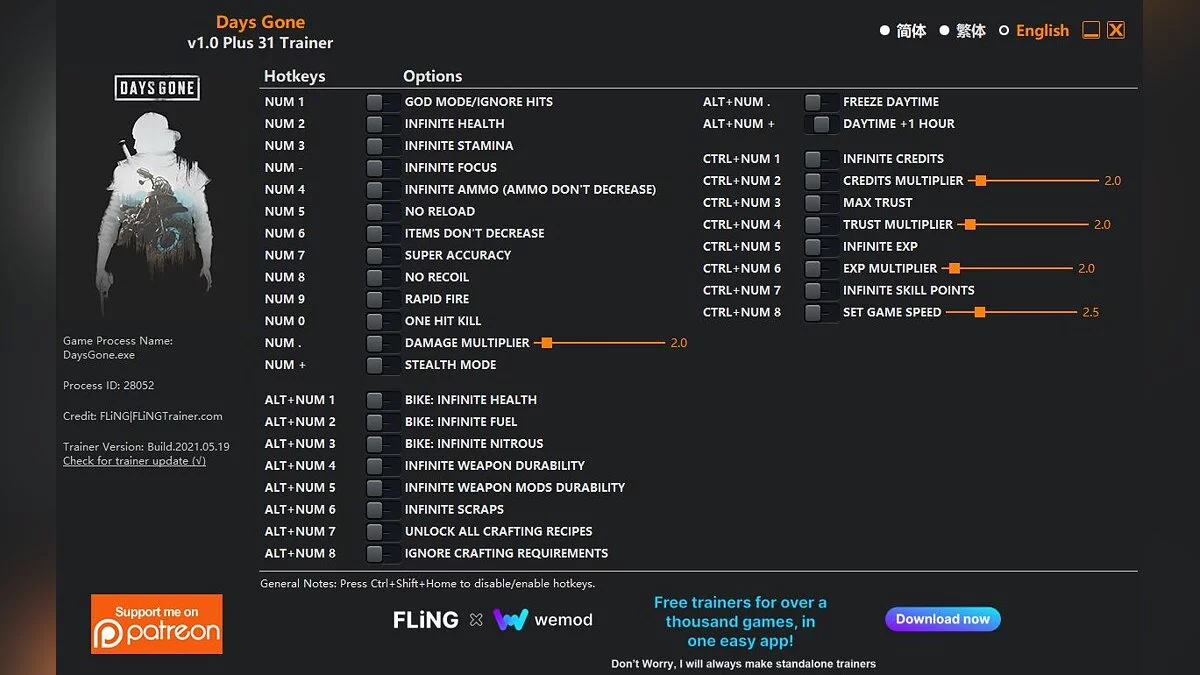Minimize the trainer window
Viewport: 1200px width, 675px height.
click(x=1091, y=30)
